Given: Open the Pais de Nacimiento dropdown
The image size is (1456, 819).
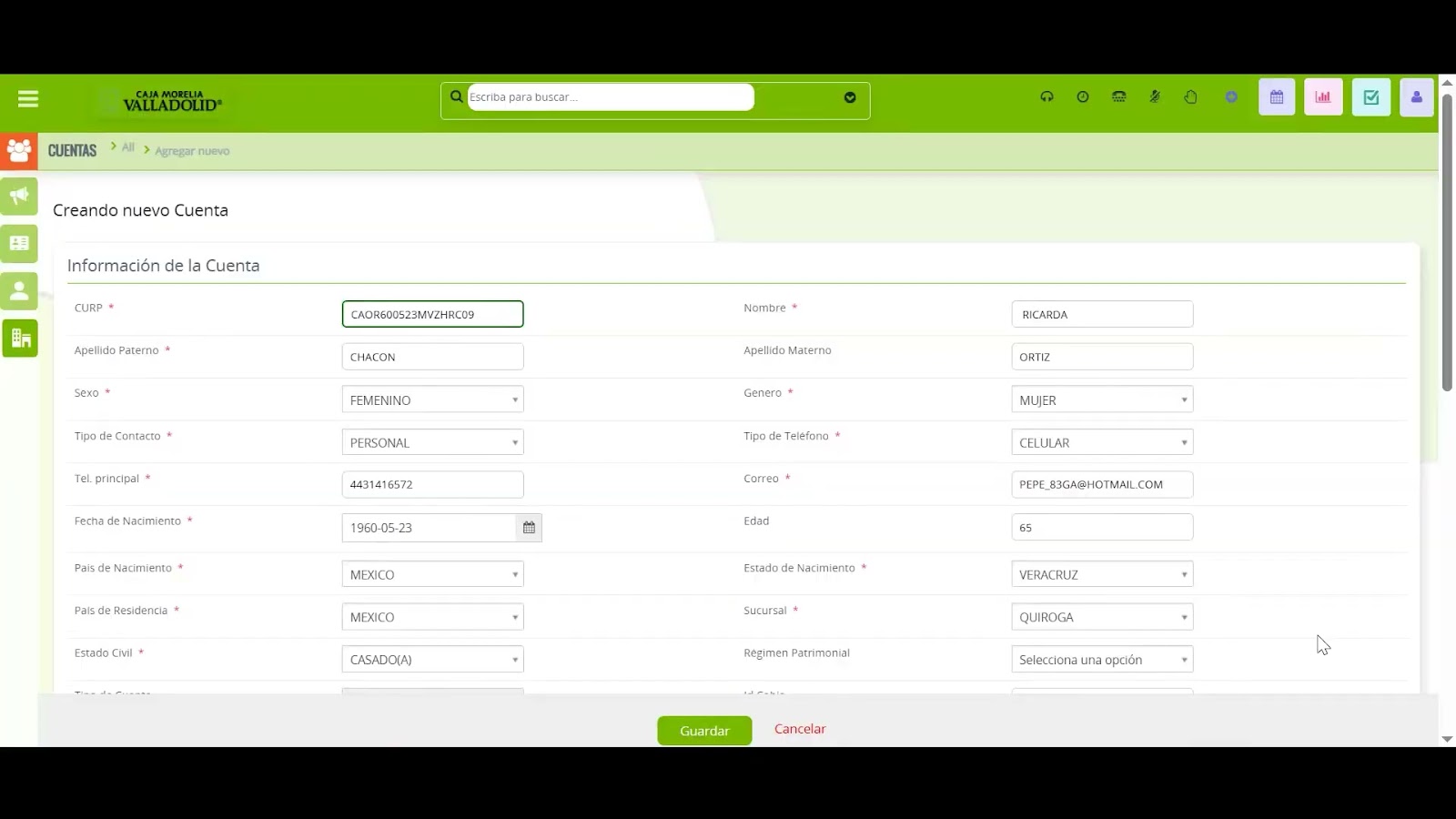Looking at the screenshot, I should pyautogui.click(x=433, y=574).
